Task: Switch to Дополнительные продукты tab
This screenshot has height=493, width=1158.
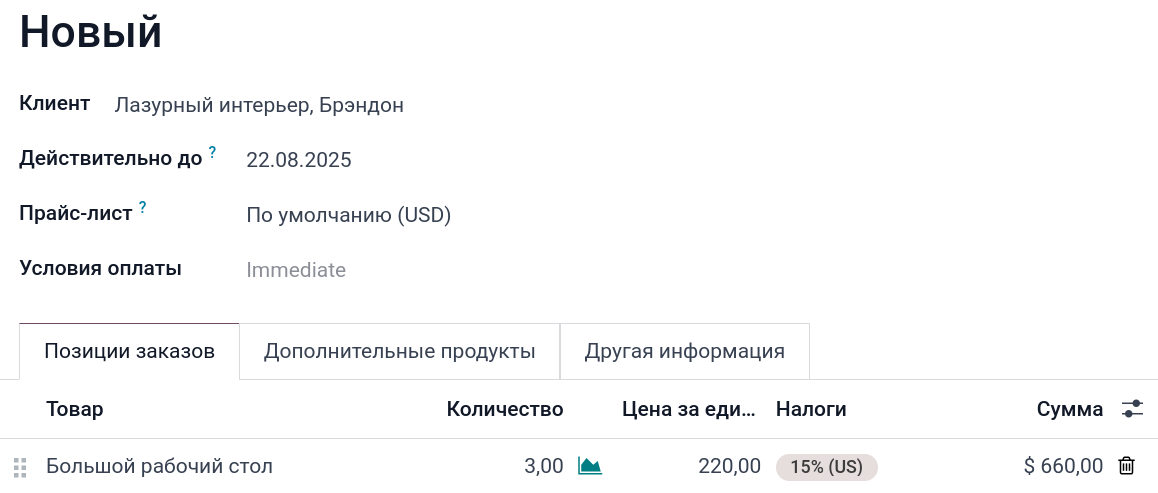Action: click(x=399, y=352)
